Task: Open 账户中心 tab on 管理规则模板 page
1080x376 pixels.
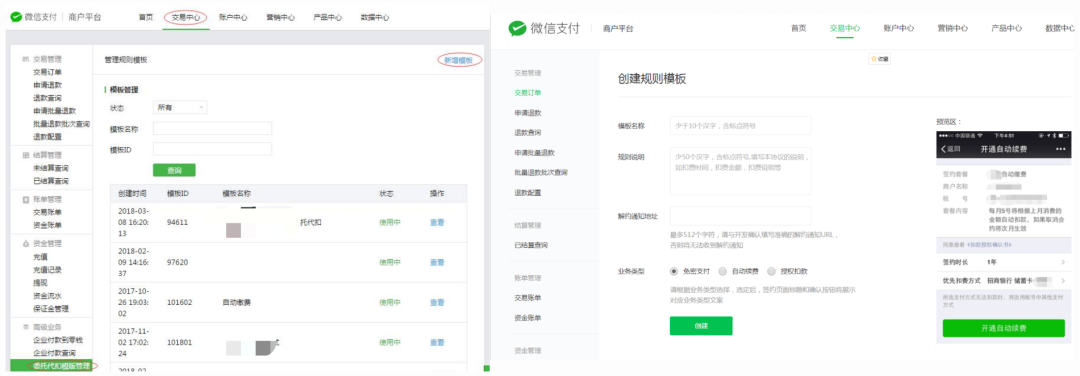Action: tap(233, 18)
